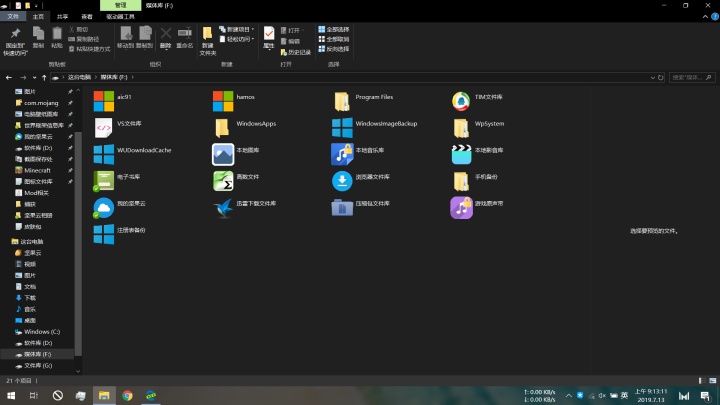Select the WUDownloadCache folder icon
This screenshot has width=720, height=405.
coord(103,154)
